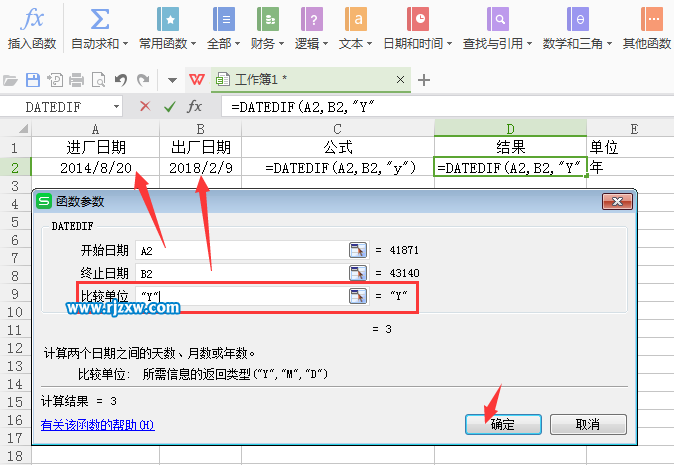The width and height of the screenshot is (674, 465).
Task: Open the Logical (逻辑) functions icon
Action: tap(312, 19)
